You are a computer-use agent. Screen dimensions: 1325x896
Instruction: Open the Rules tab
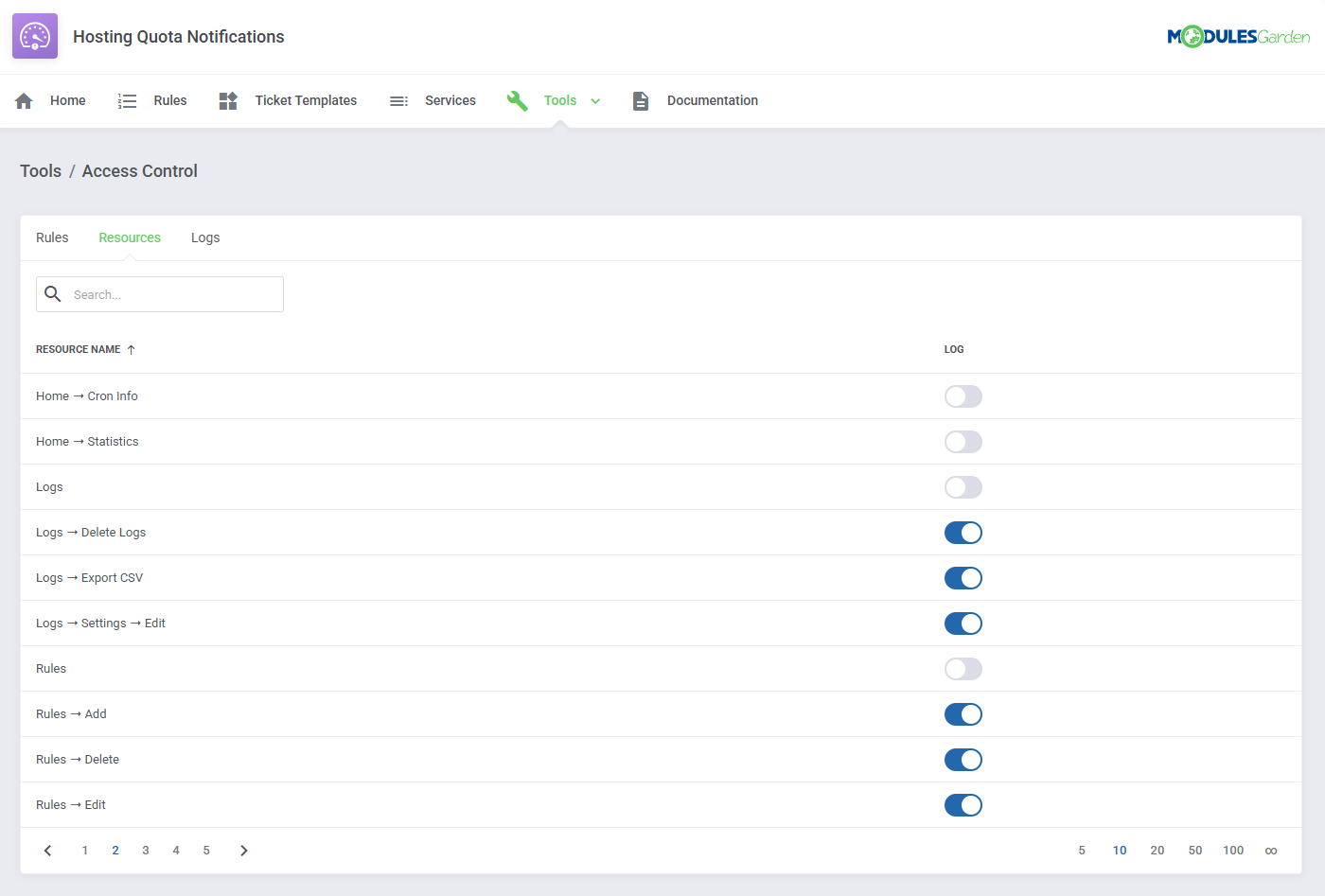pyautogui.click(x=52, y=237)
